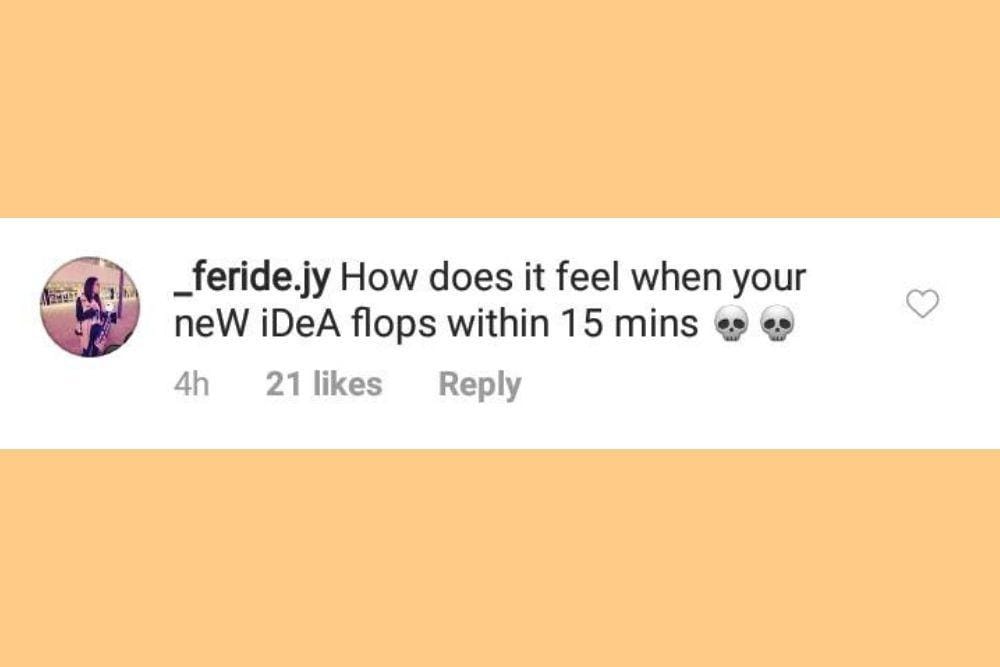
Task: Click the second skull emoji
Action: click(776, 325)
